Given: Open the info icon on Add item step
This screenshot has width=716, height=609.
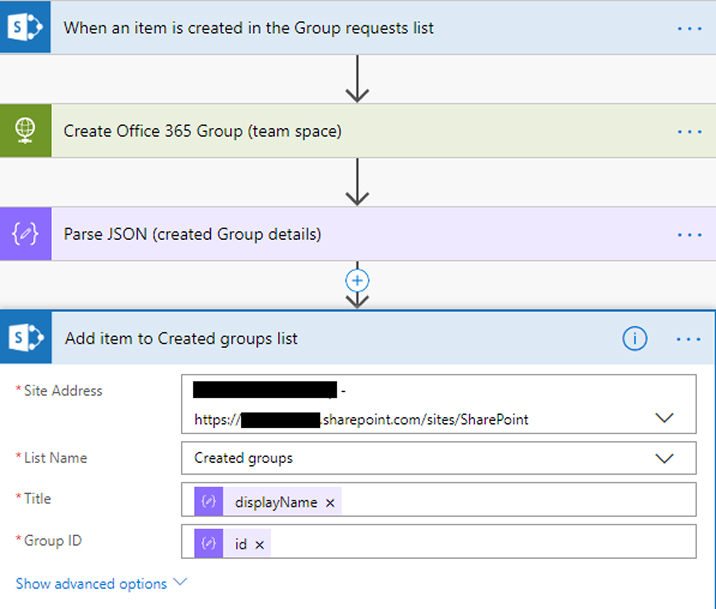Looking at the screenshot, I should [634, 339].
